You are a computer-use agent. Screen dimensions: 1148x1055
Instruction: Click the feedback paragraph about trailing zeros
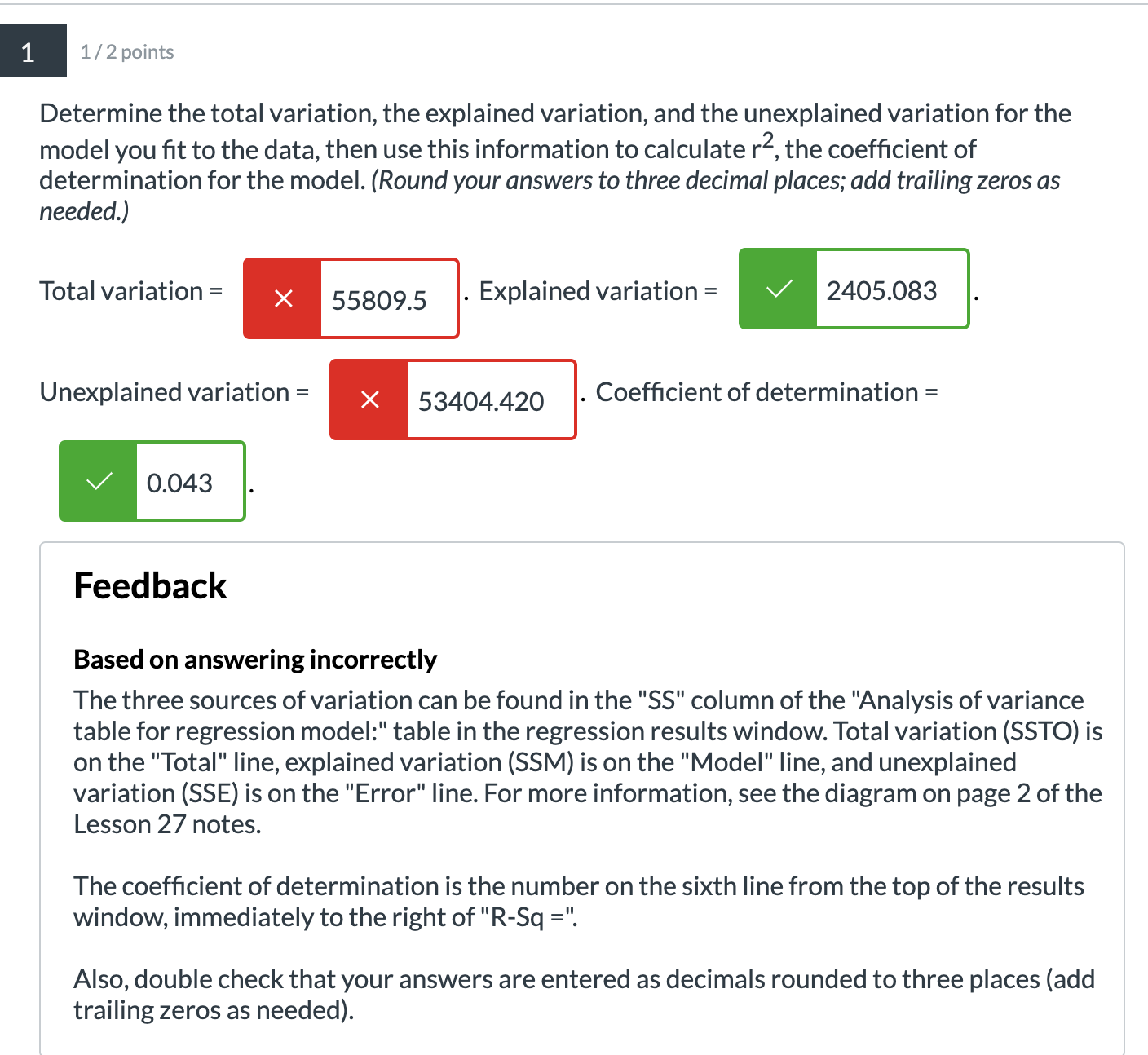tap(585, 995)
